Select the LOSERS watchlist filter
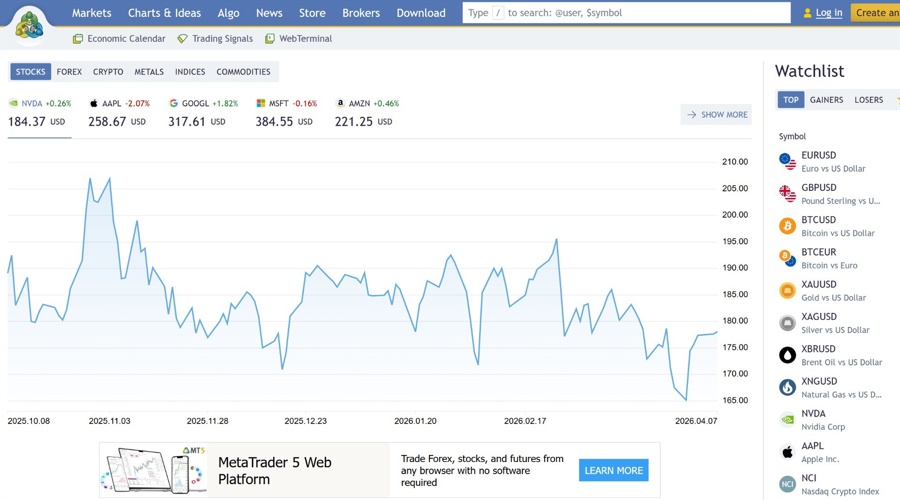 point(868,100)
